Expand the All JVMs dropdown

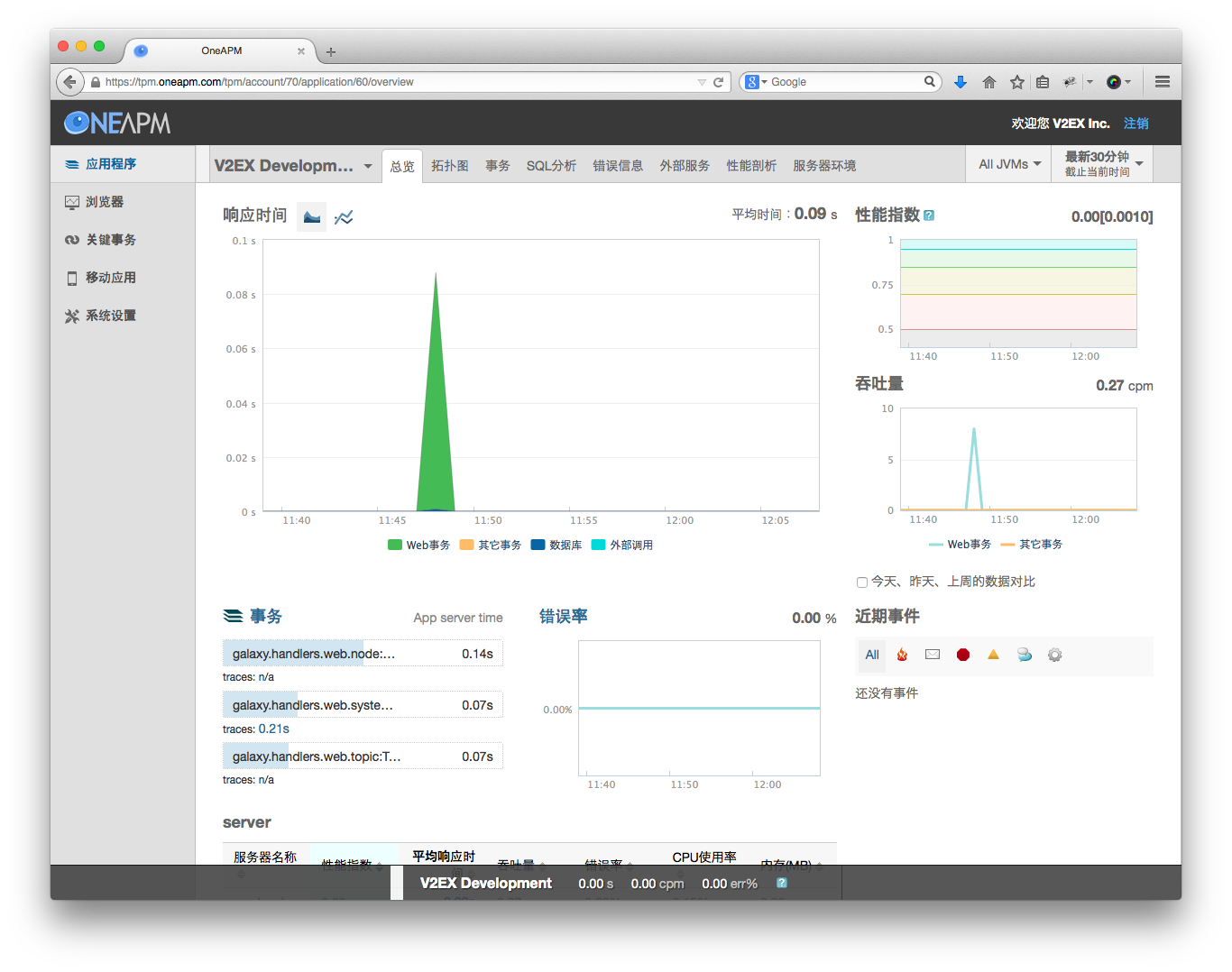click(x=1009, y=164)
